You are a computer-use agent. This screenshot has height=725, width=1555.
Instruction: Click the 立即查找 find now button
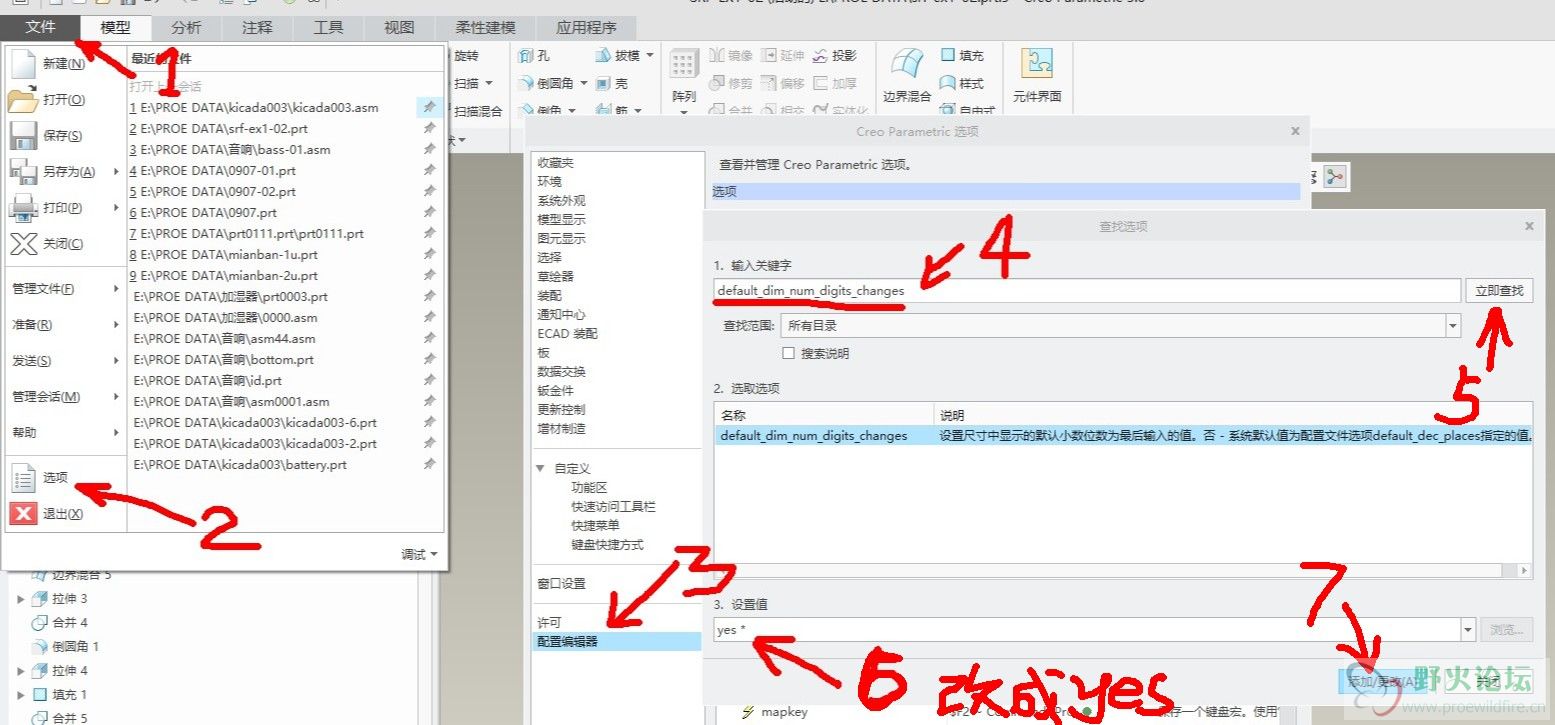[x=1499, y=291]
